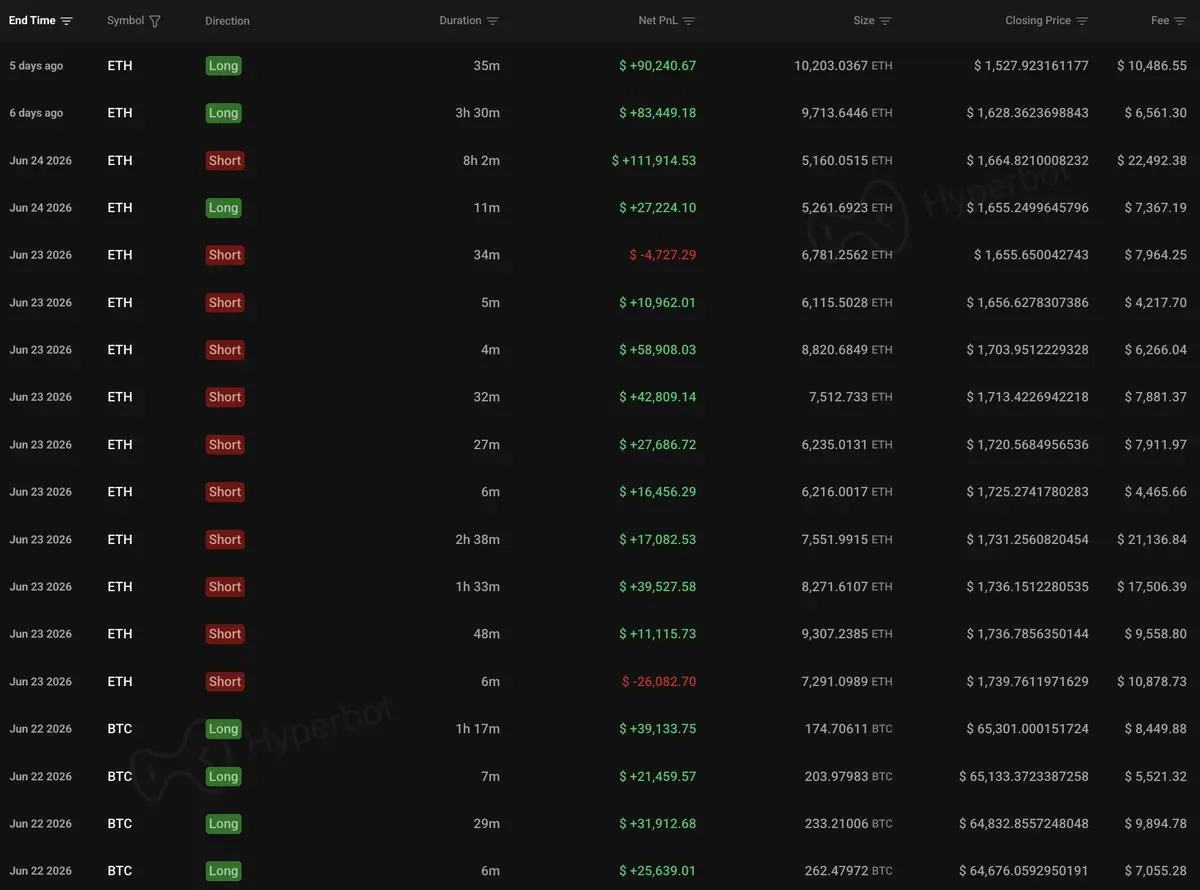This screenshot has width=1200, height=890.
Task: Click size 5,160.0515 ETH
Action: click(x=847, y=160)
